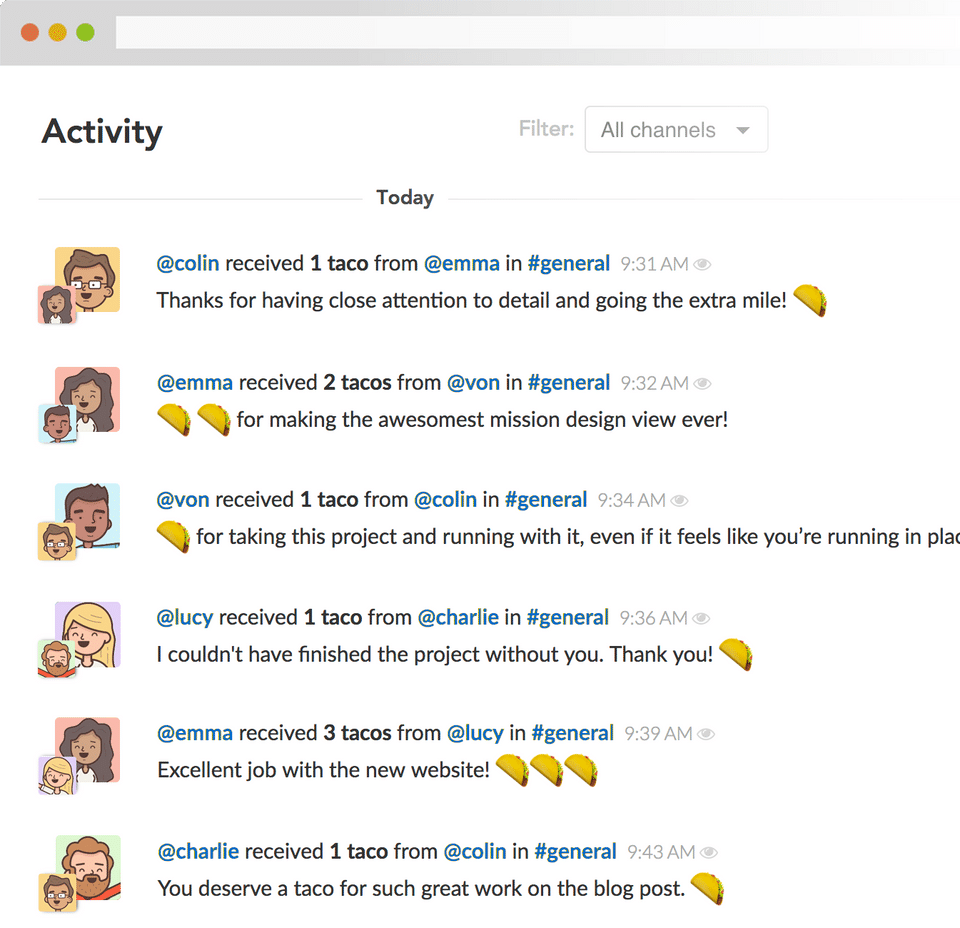Open colin's large avatar in the first entry

click(88, 280)
